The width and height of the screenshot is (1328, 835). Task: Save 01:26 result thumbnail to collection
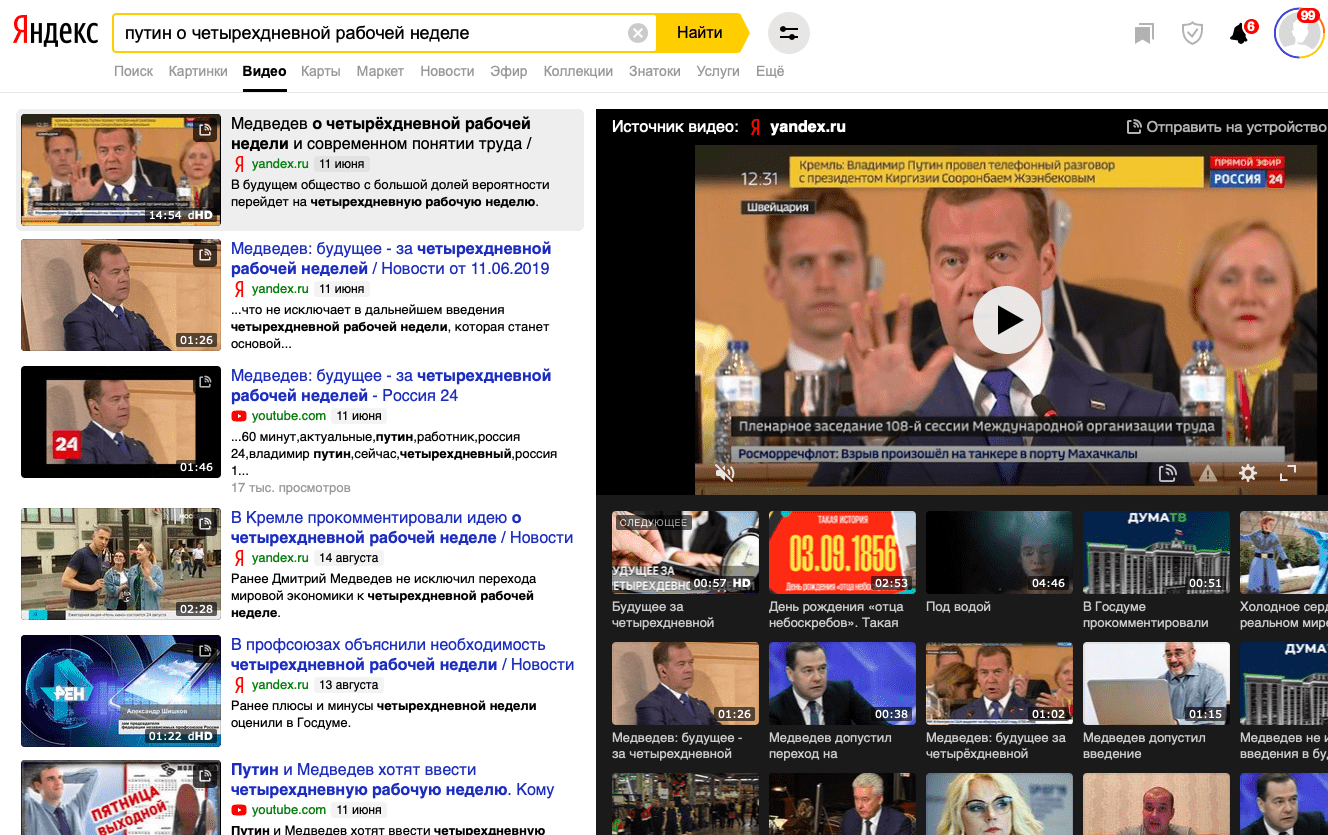205,256
